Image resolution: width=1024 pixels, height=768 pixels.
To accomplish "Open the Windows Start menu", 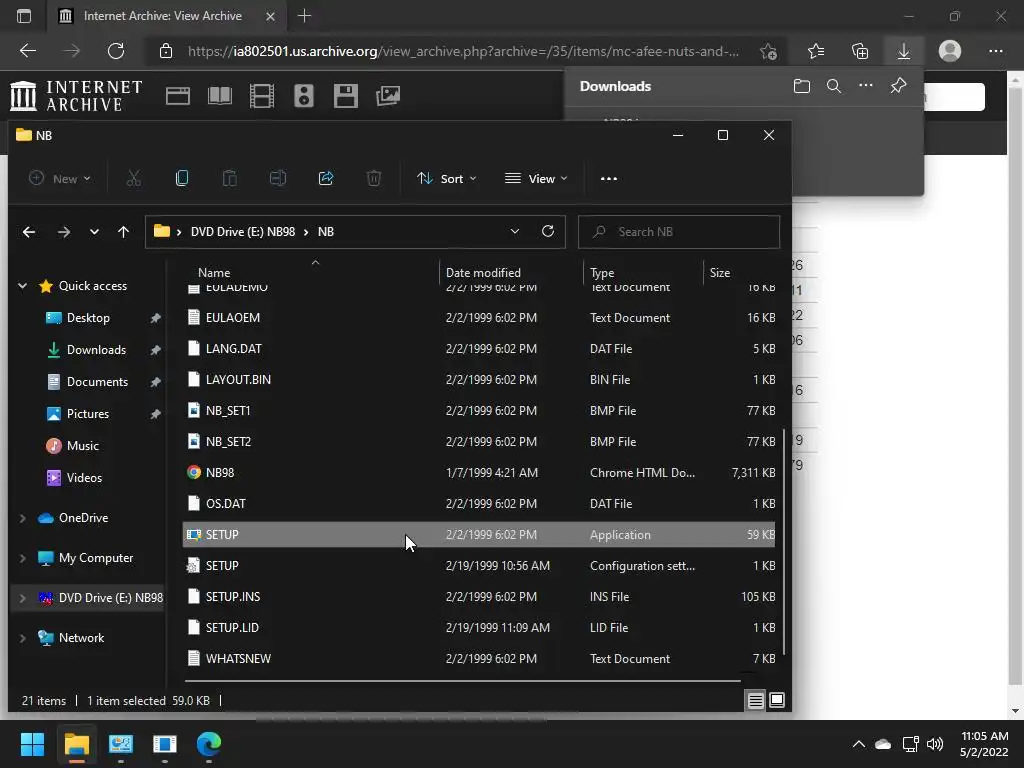I will [32, 744].
